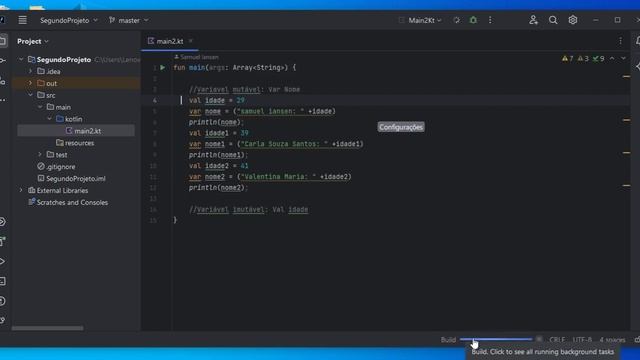Collapse the kotlin folder

[49, 119]
